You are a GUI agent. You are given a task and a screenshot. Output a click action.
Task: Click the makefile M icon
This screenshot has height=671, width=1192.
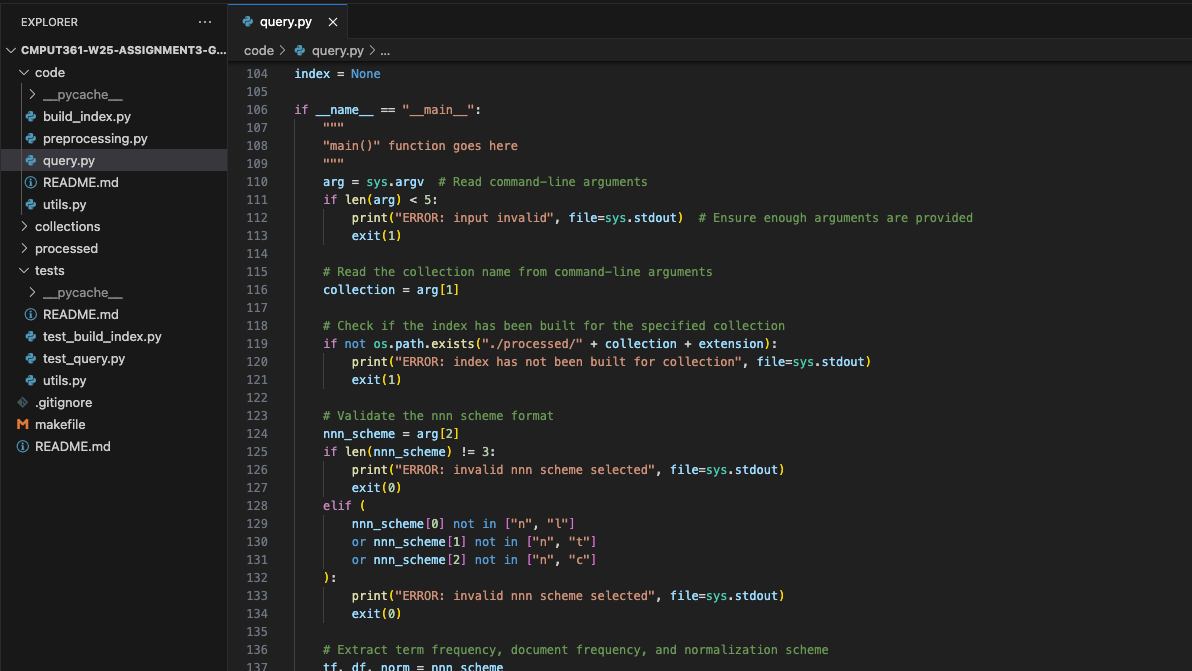23,425
